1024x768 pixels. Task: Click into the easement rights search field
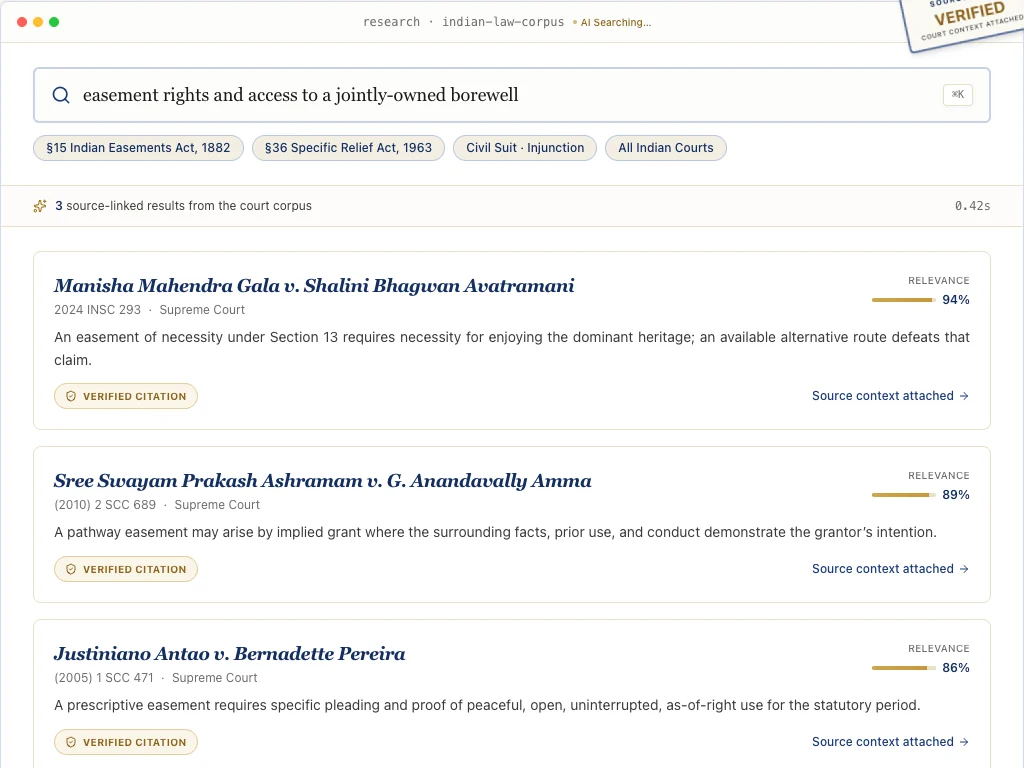point(512,95)
